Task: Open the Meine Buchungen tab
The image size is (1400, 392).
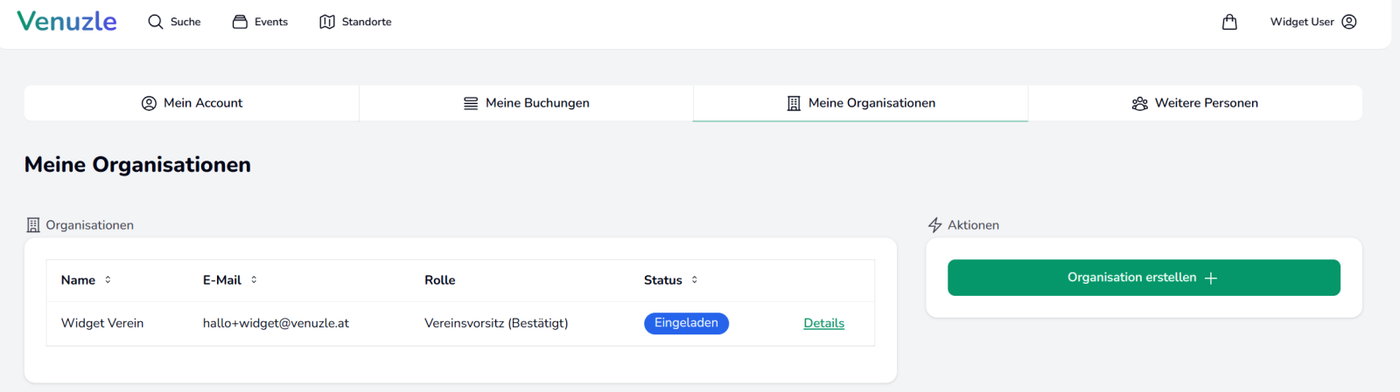Action: click(x=526, y=103)
